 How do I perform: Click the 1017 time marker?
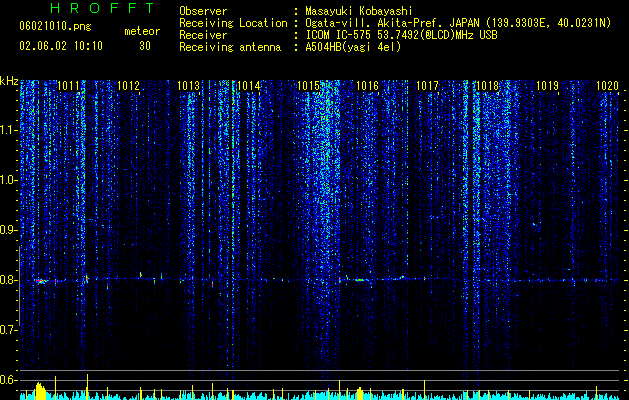click(427, 85)
